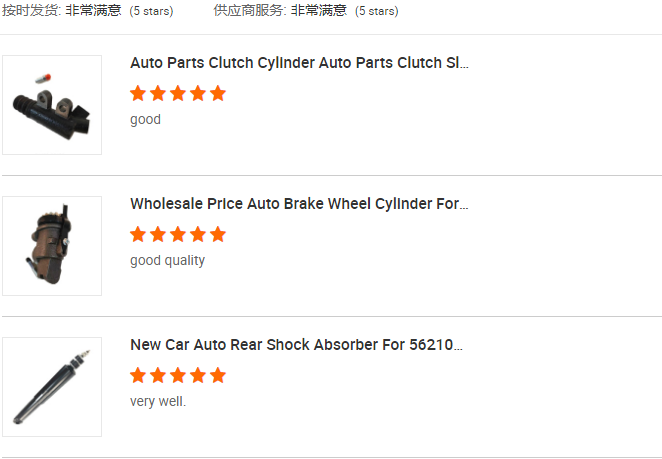Click first star of Brake Wheel Cylinder rating
662x459 pixels.
[x=138, y=235]
